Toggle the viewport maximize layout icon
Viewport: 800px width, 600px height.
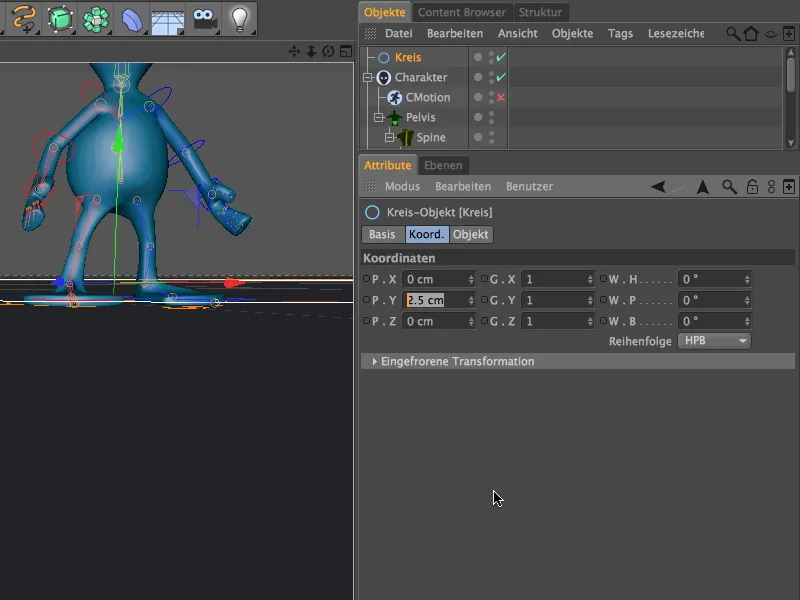[346, 51]
